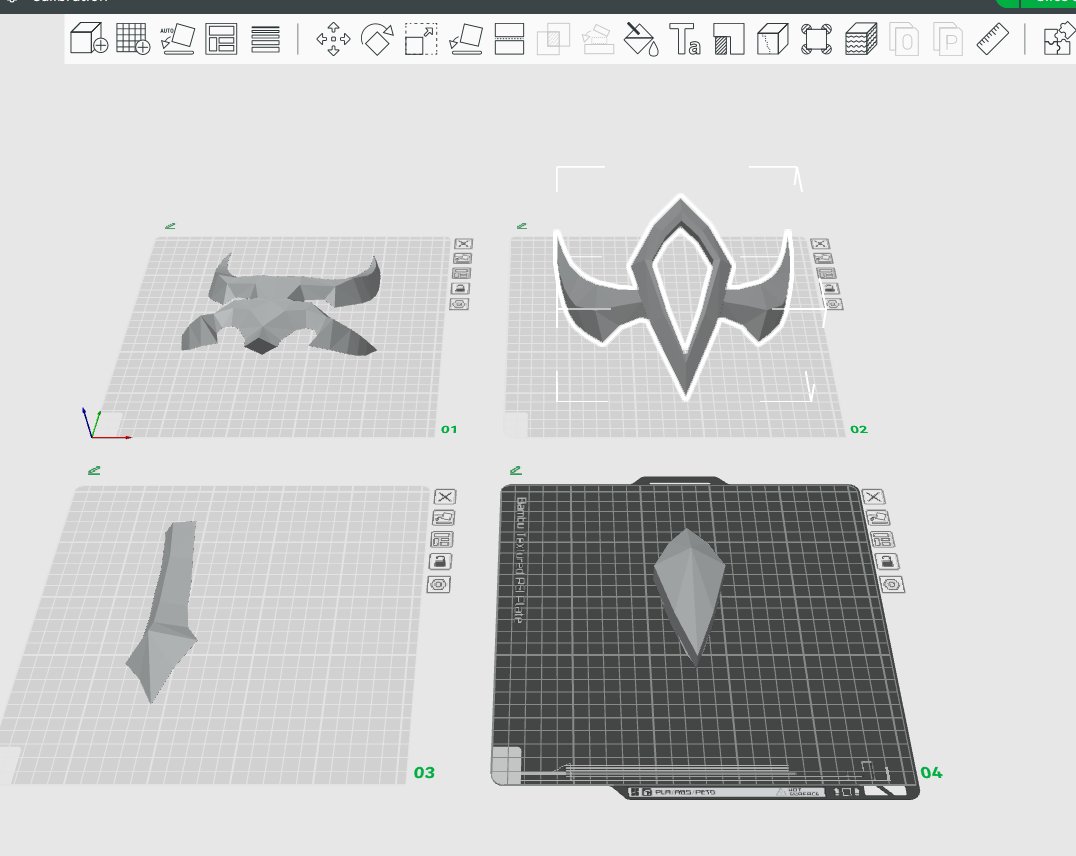This screenshot has height=856, width=1076.
Task: Open plate 04 settings gear
Action: [891, 584]
